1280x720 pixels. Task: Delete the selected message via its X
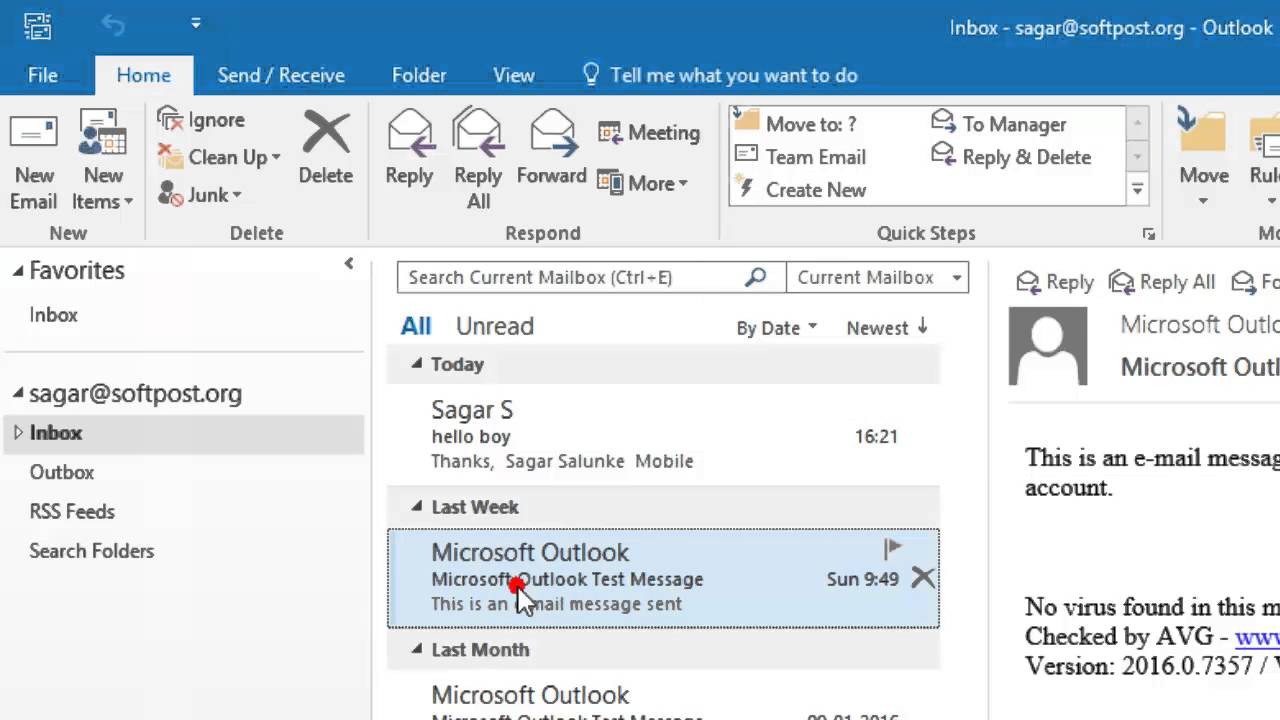(922, 578)
